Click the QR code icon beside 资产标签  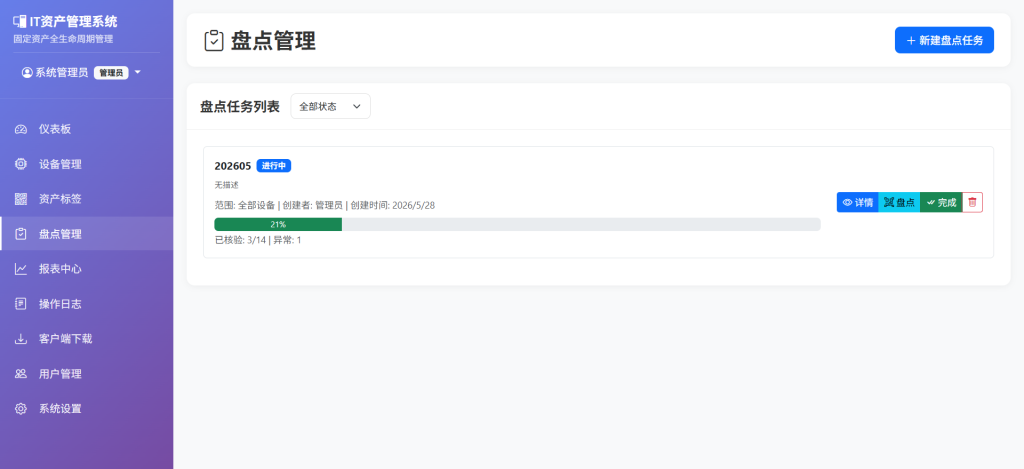pyautogui.click(x=21, y=199)
